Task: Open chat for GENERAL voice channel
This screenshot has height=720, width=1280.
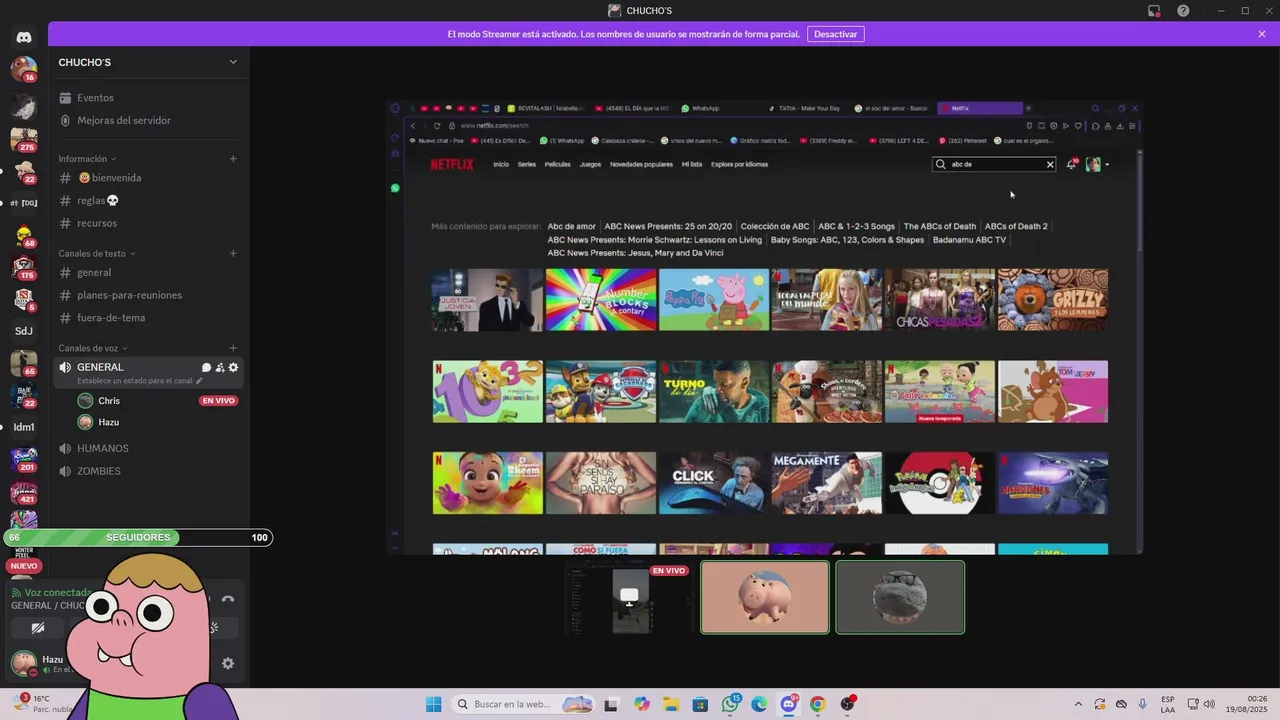Action: click(x=206, y=367)
